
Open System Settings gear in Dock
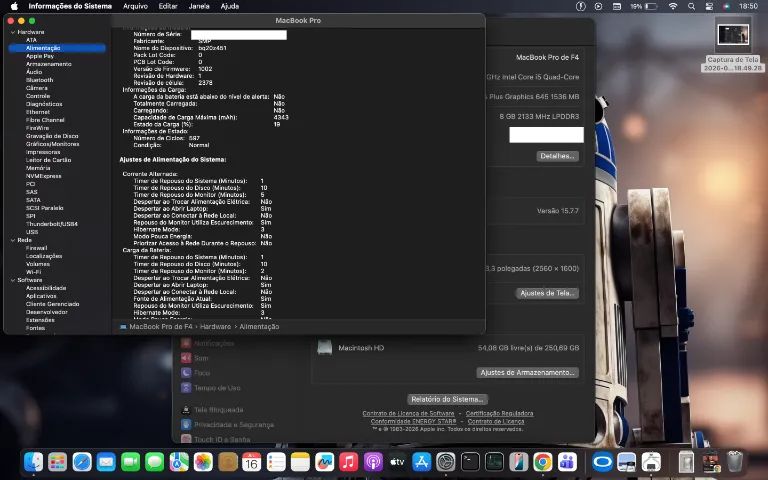445,462
